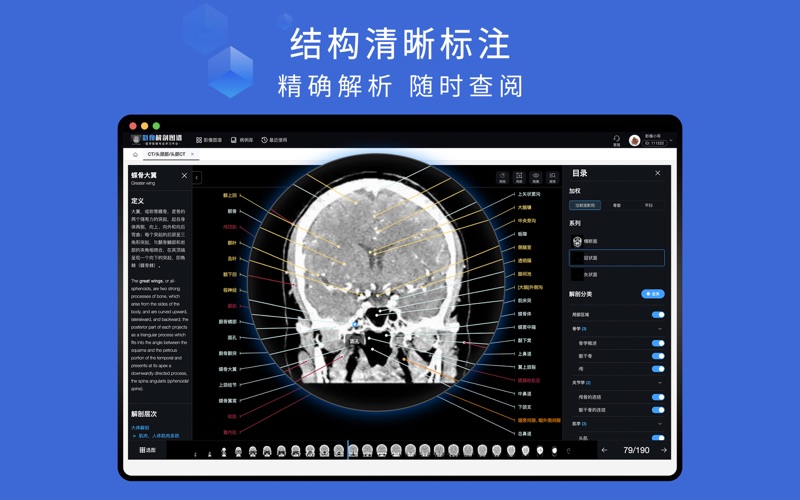Click the home icon beside the tab
This screenshot has height=500, width=800.
135,154
